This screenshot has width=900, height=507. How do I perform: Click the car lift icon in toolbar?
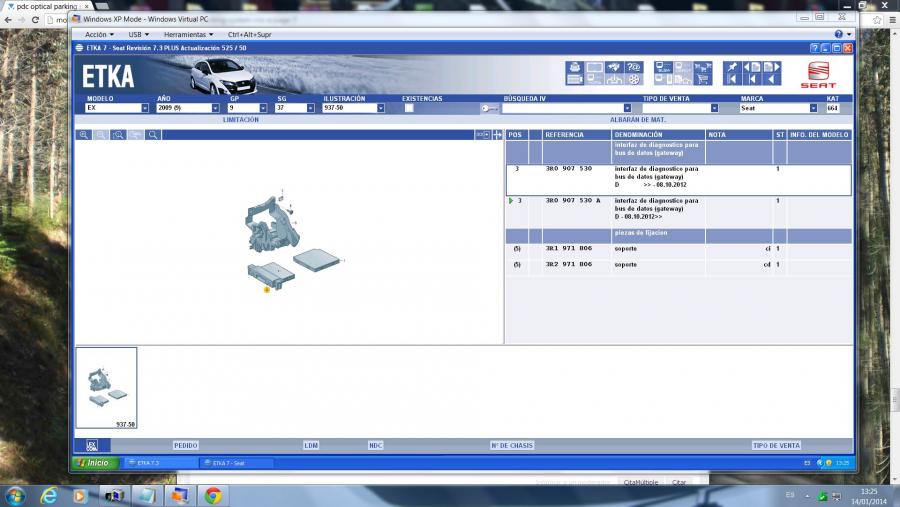(614, 80)
